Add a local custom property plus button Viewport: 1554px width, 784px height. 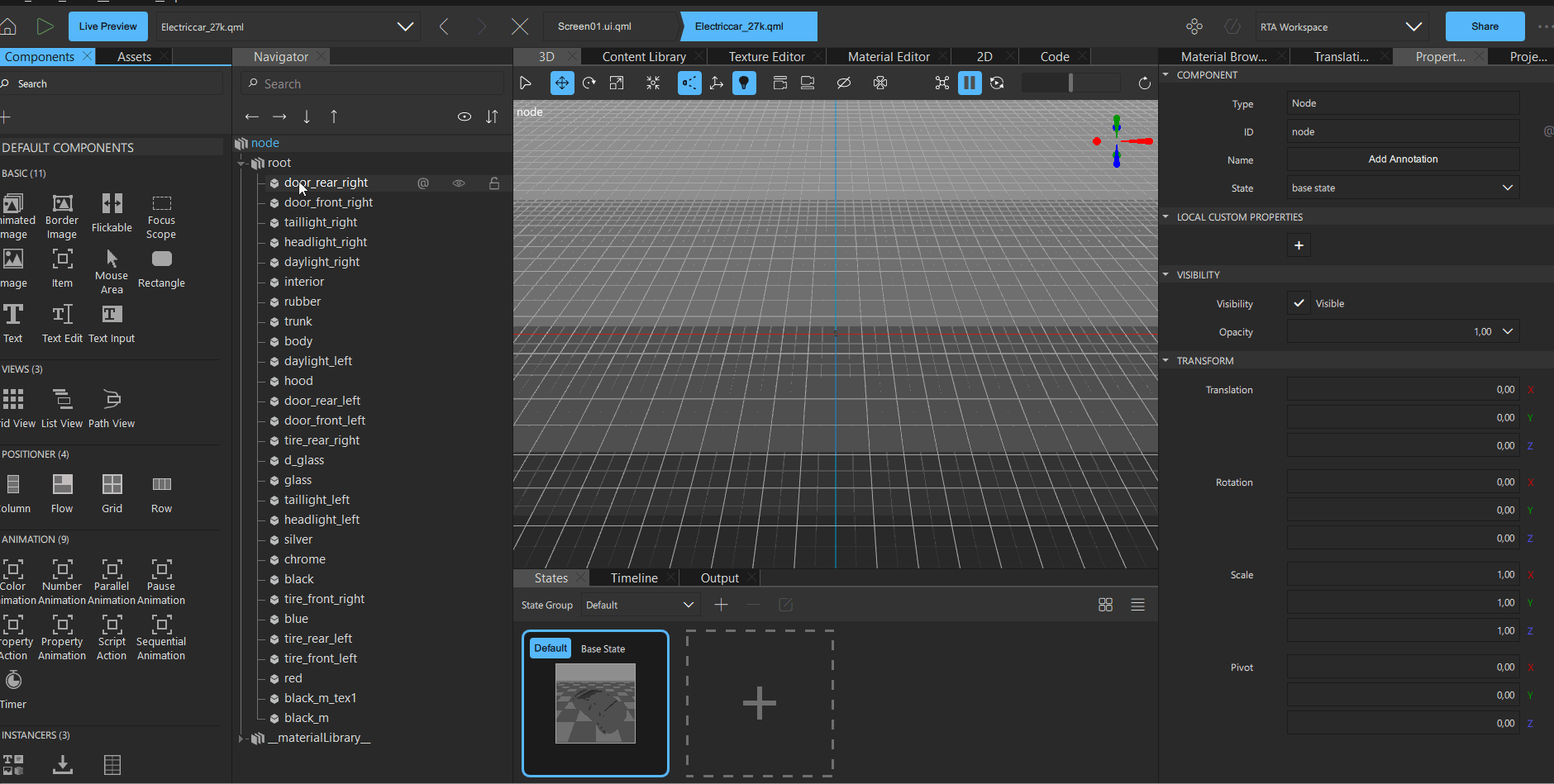coord(1299,245)
